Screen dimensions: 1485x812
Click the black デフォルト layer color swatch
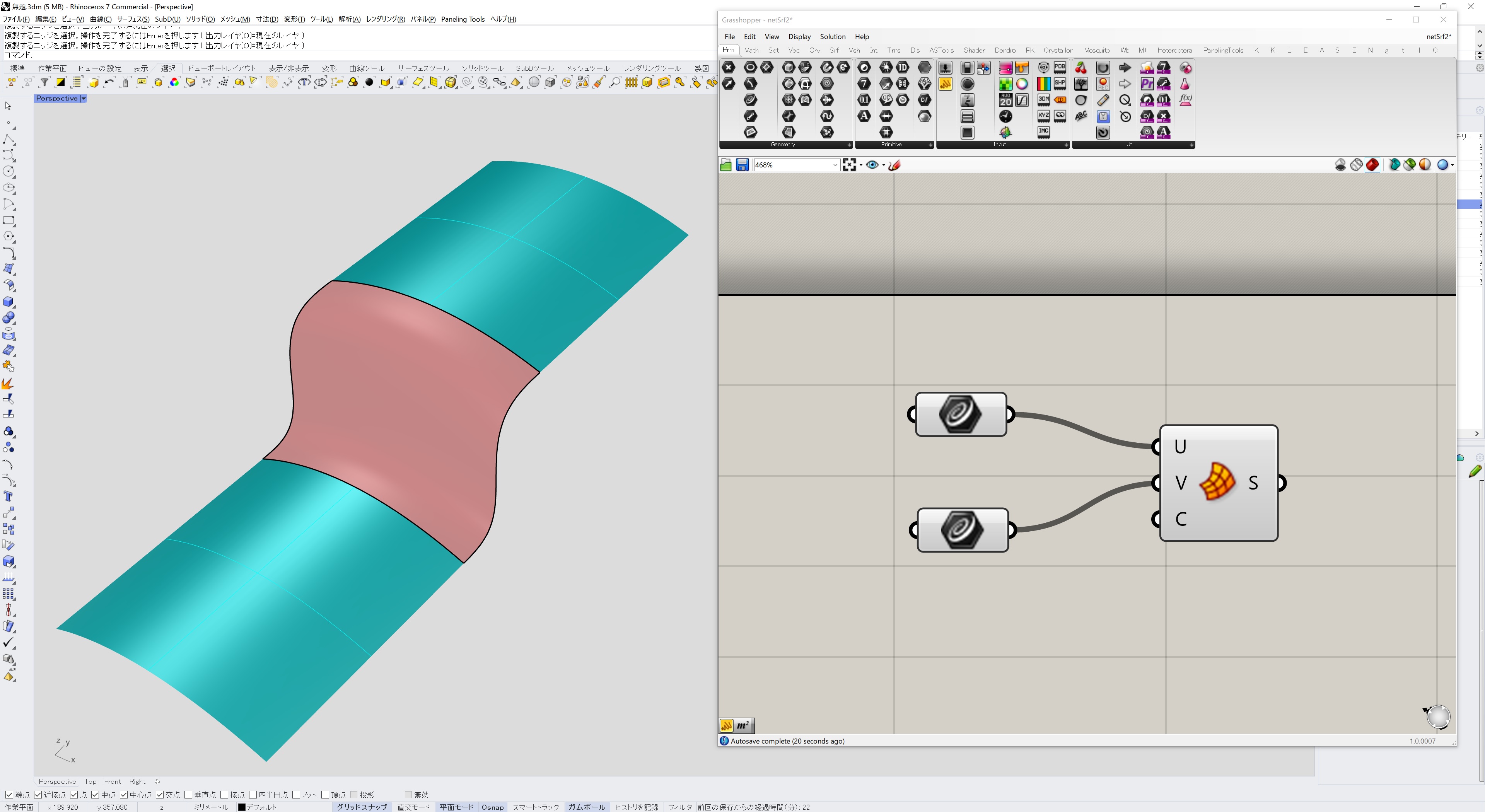coord(242,807)
